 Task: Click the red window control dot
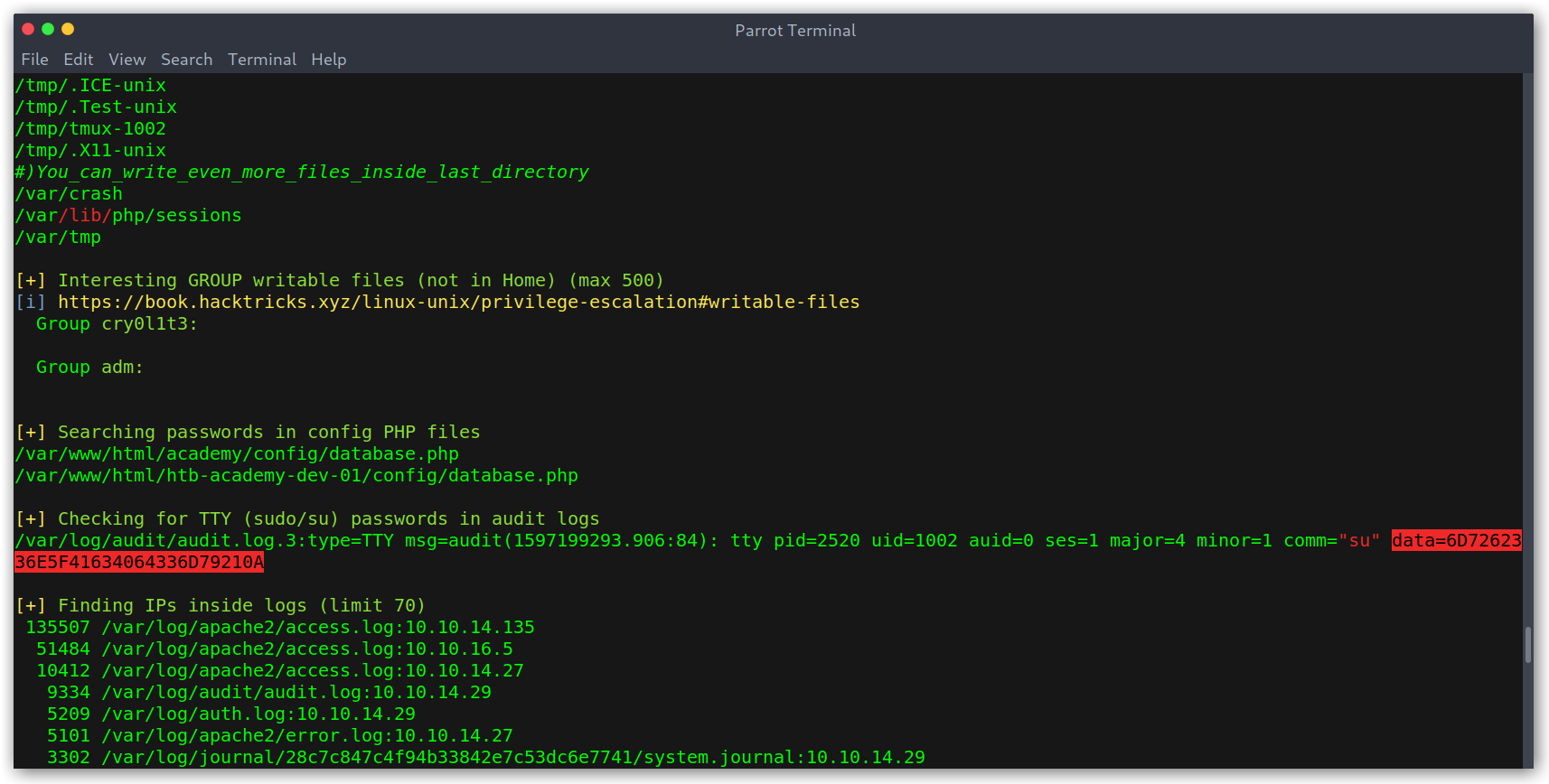[x=28, y=29]
